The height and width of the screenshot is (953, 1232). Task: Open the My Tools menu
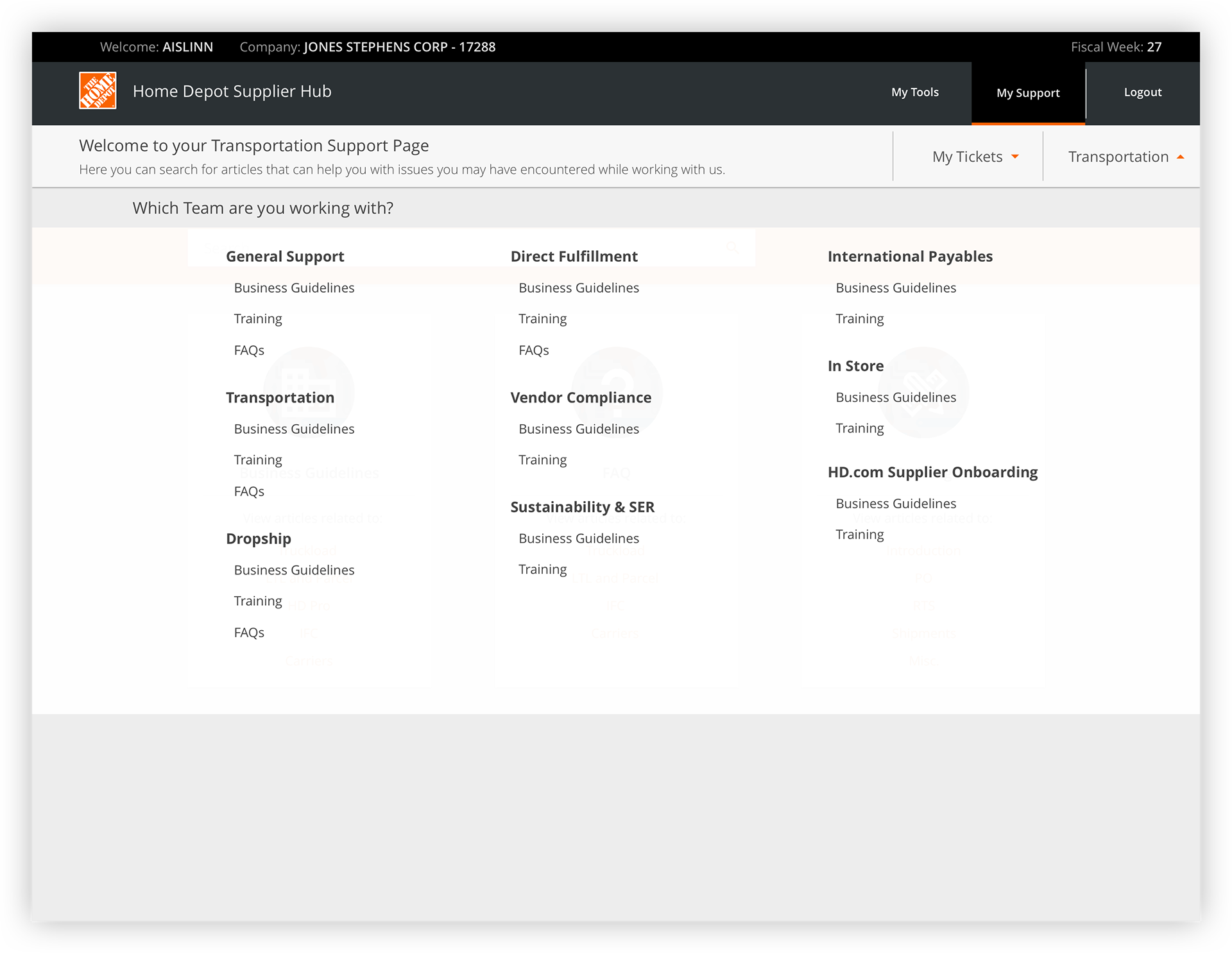(914, 92)
